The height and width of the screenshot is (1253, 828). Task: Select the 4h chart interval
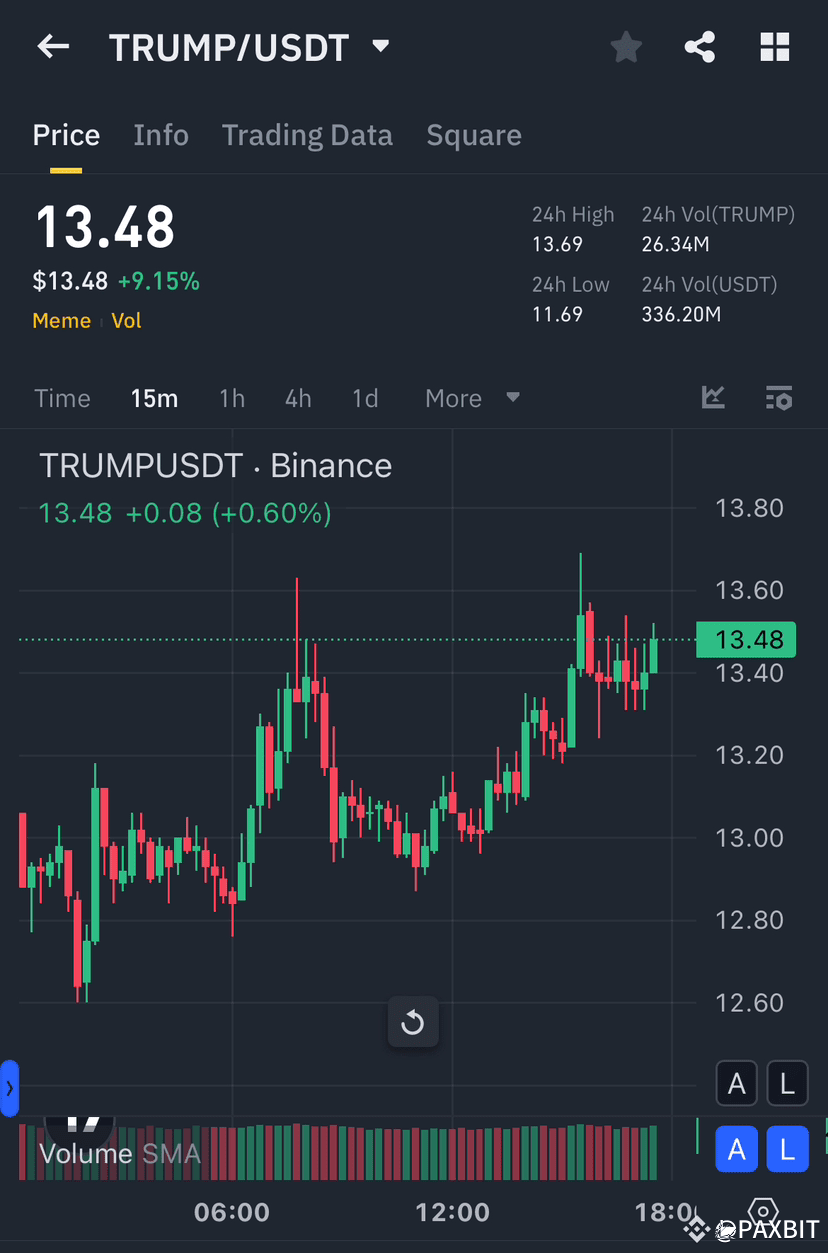tap(298, 399)
